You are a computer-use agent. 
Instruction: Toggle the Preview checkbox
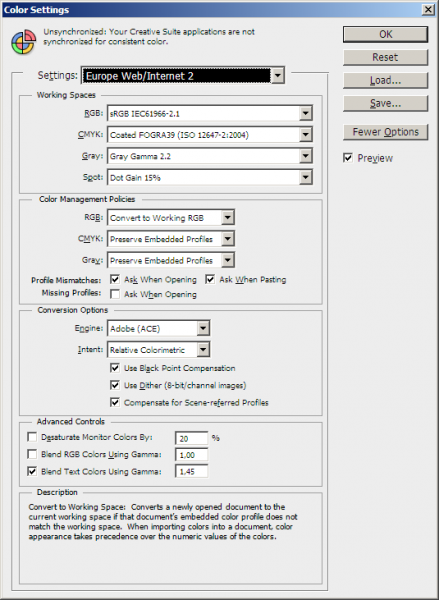[x=348, y=158]
